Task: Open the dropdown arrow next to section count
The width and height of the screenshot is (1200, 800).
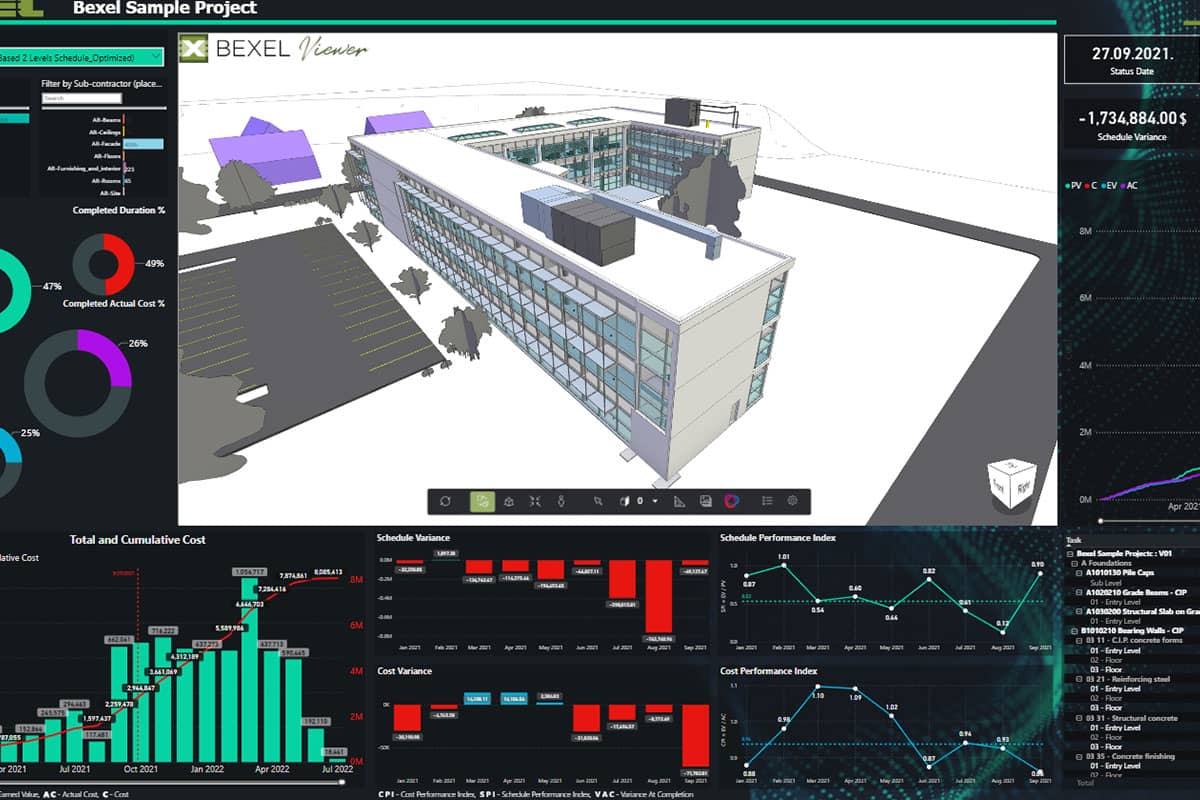Action: 655,501
